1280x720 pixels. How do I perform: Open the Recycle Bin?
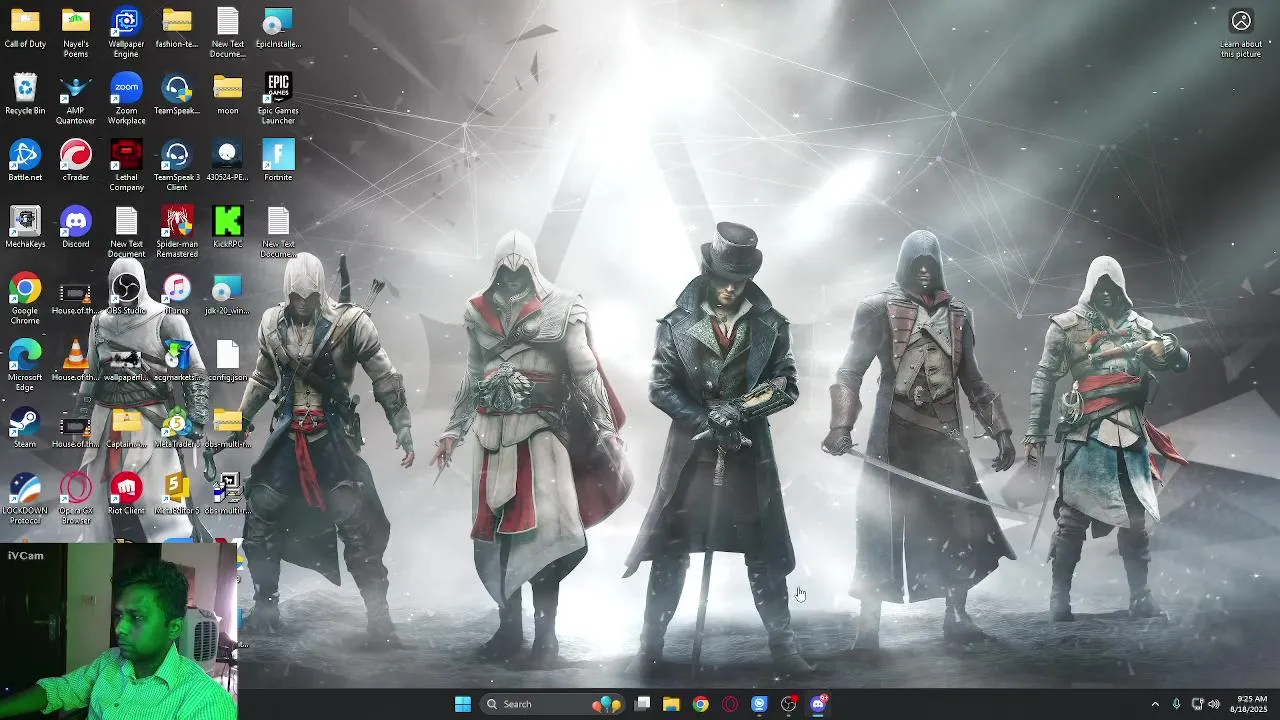click(25, 94)
